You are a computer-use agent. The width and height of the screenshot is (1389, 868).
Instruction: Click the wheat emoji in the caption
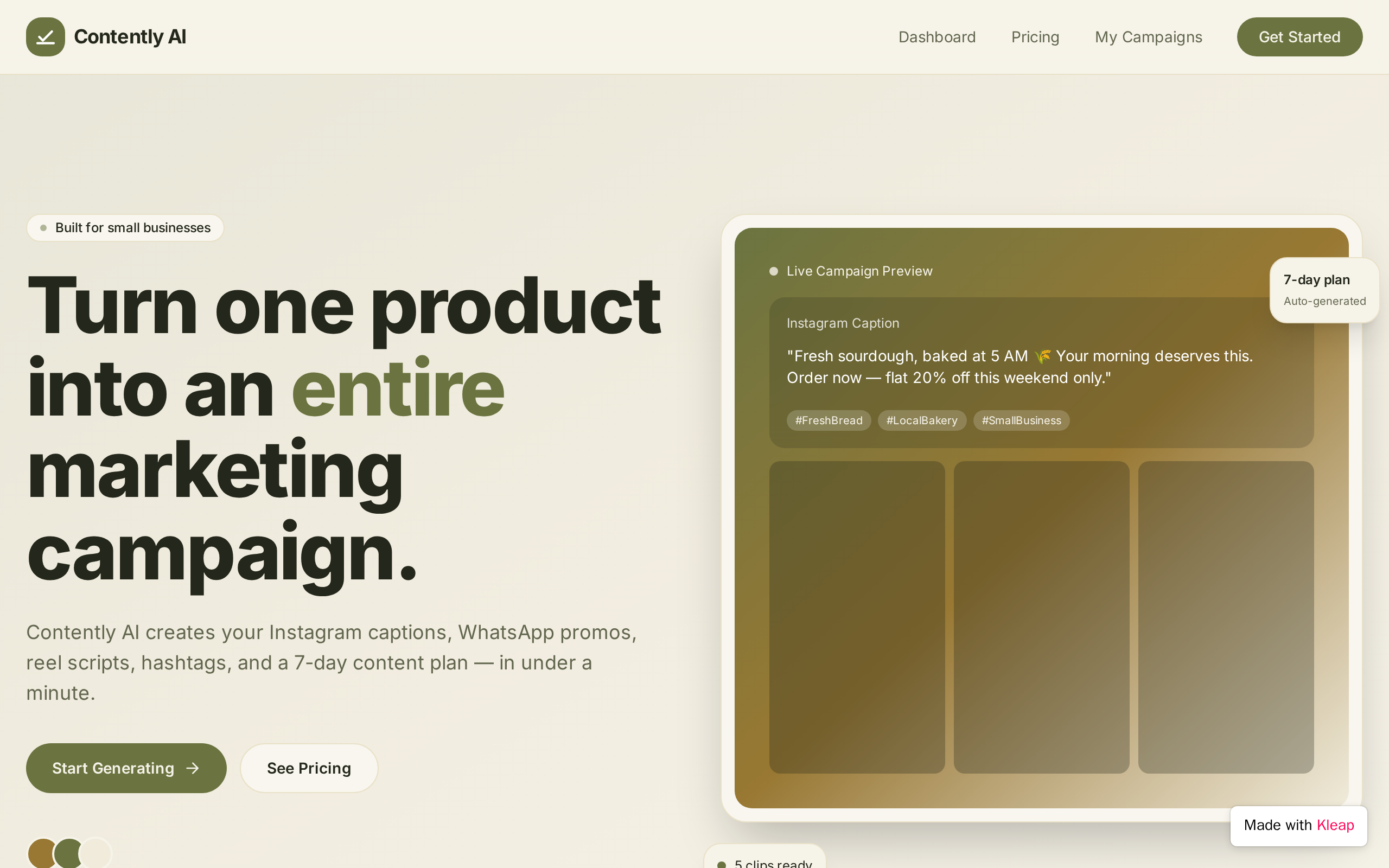[1042, 356]
